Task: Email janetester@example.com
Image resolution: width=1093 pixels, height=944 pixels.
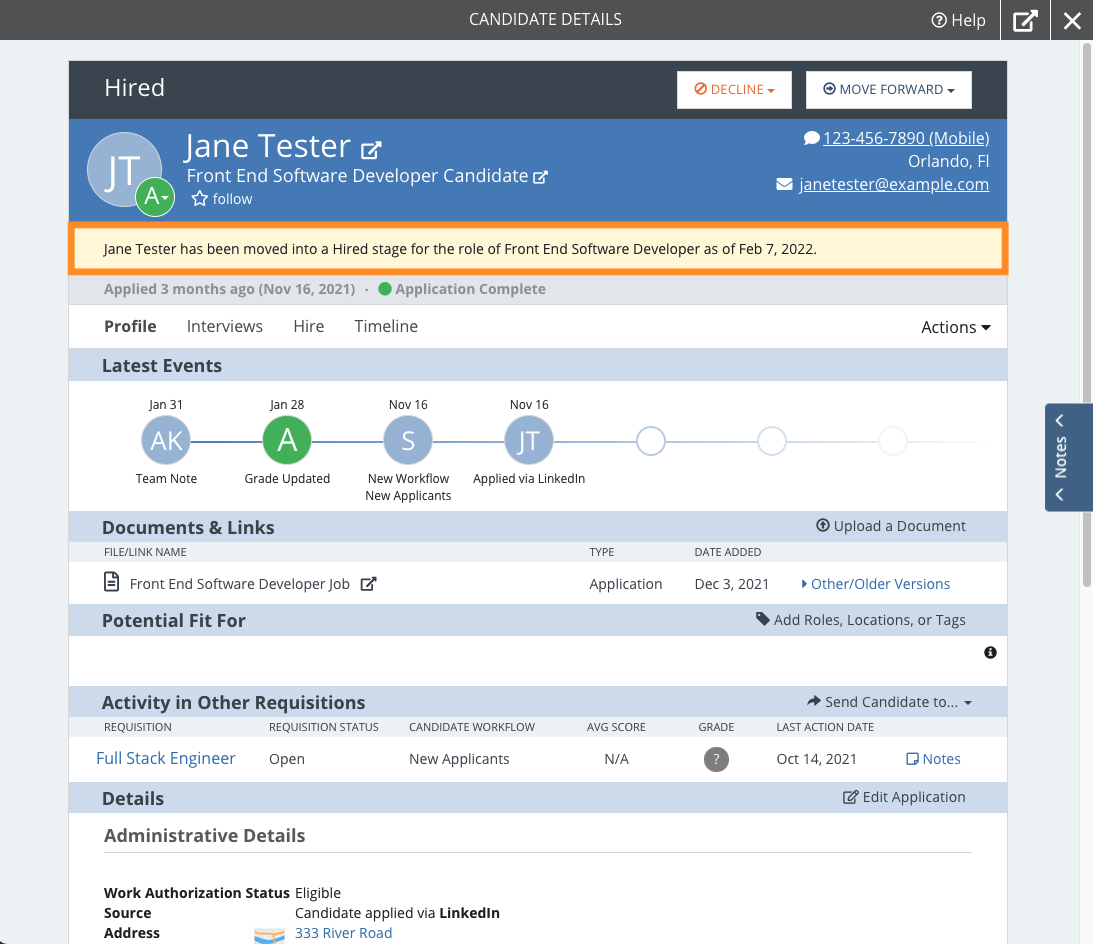Action: click(x=894, y=184)
